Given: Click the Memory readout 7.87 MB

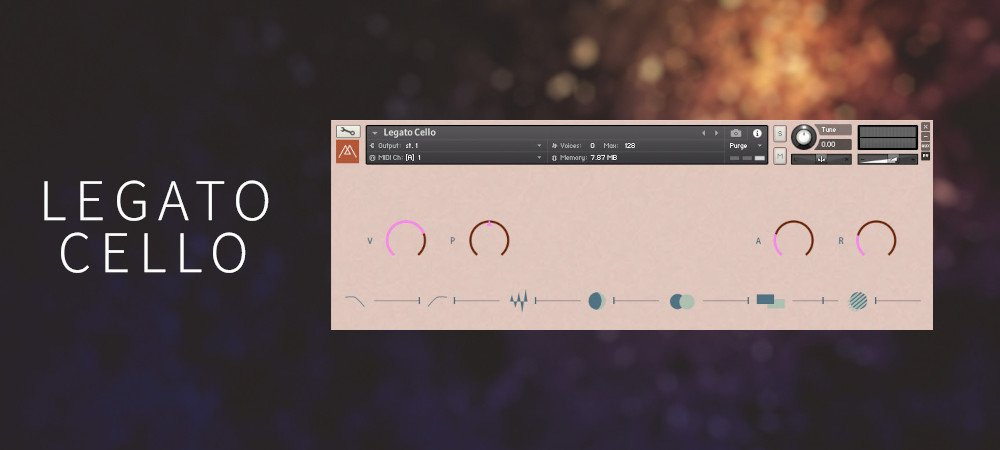Looking at the screenshot, I should (603, 157).
